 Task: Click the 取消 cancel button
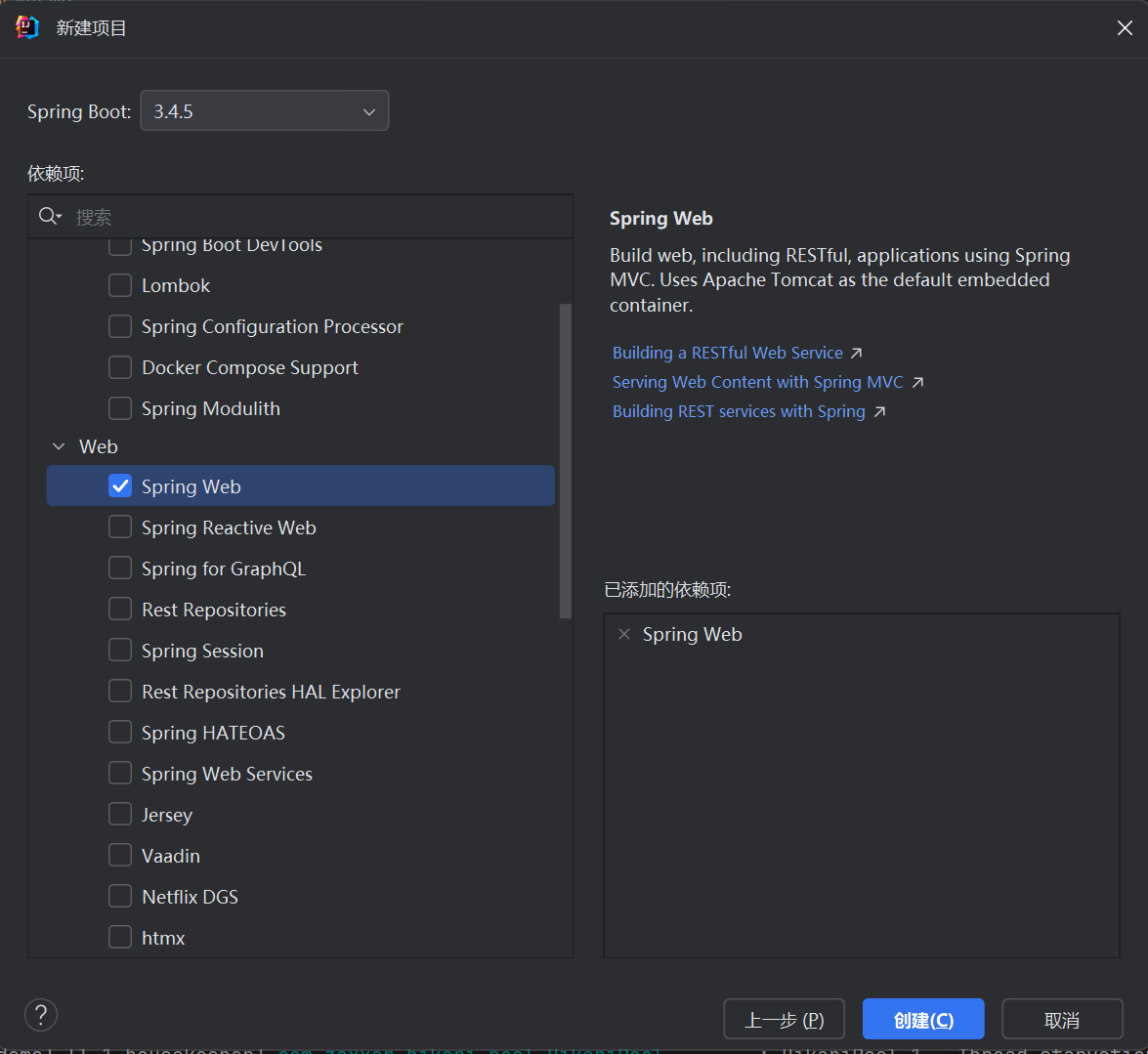1062,1019
